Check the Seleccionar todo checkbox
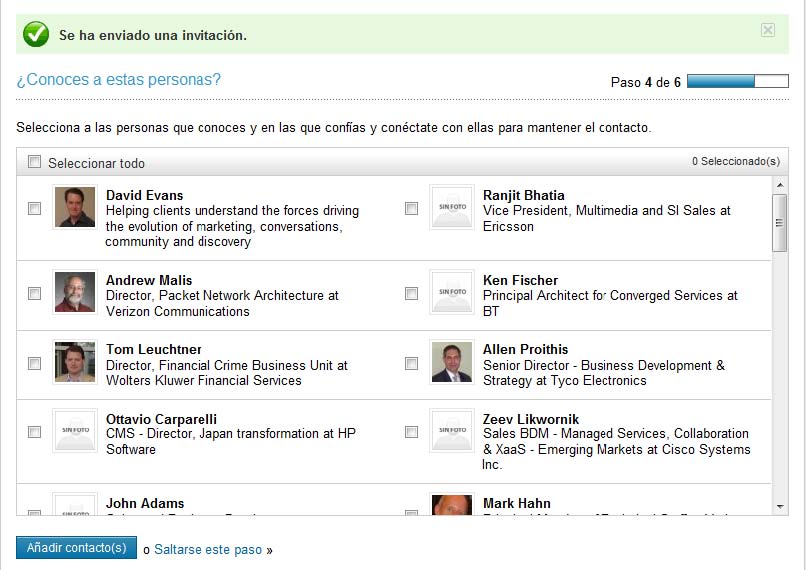This screenshot has width=806, height=570. [35, 162]
